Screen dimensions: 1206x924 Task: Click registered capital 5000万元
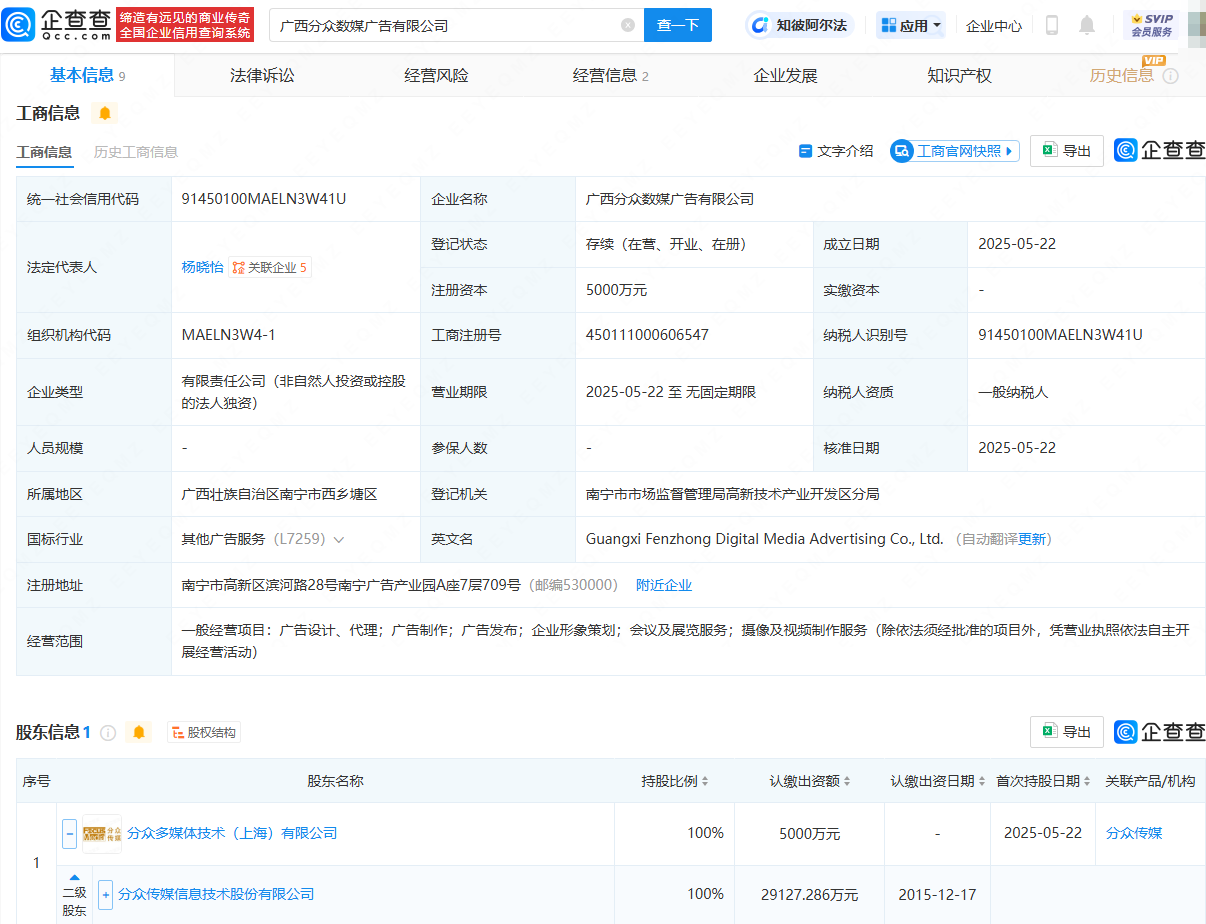(617, 290)
